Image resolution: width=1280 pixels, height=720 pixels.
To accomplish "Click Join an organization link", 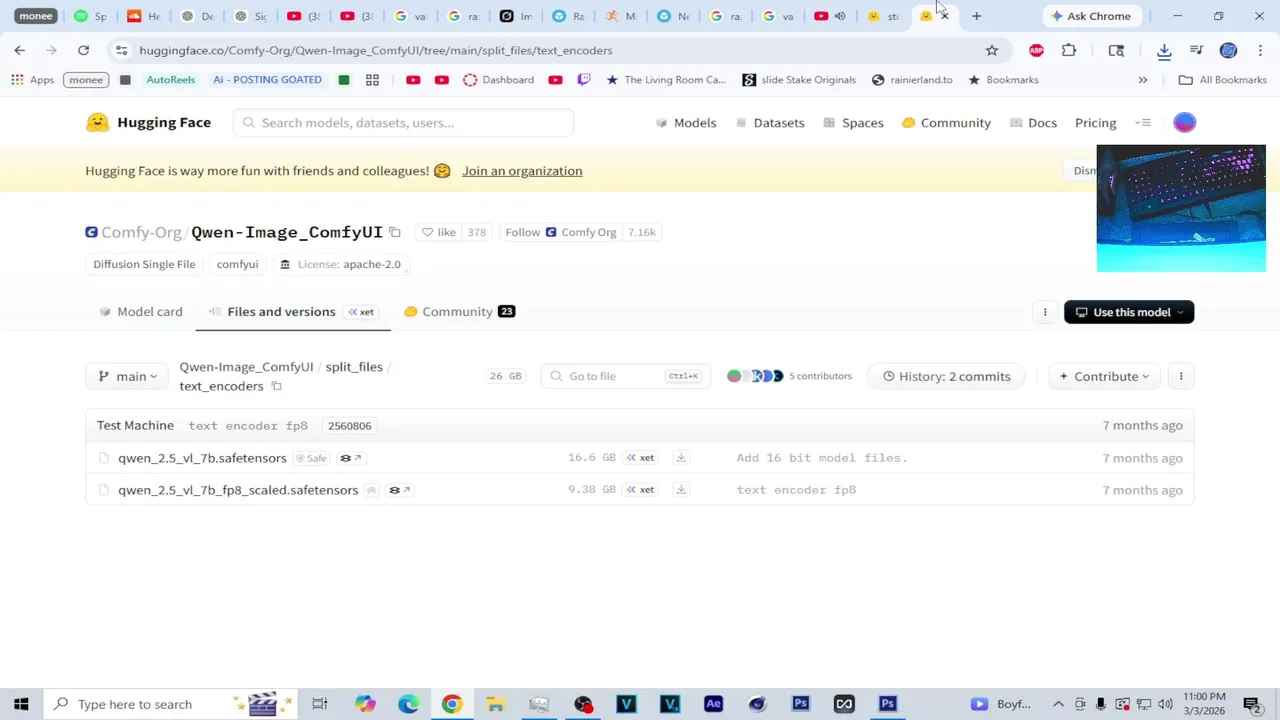I will point(522,171).
